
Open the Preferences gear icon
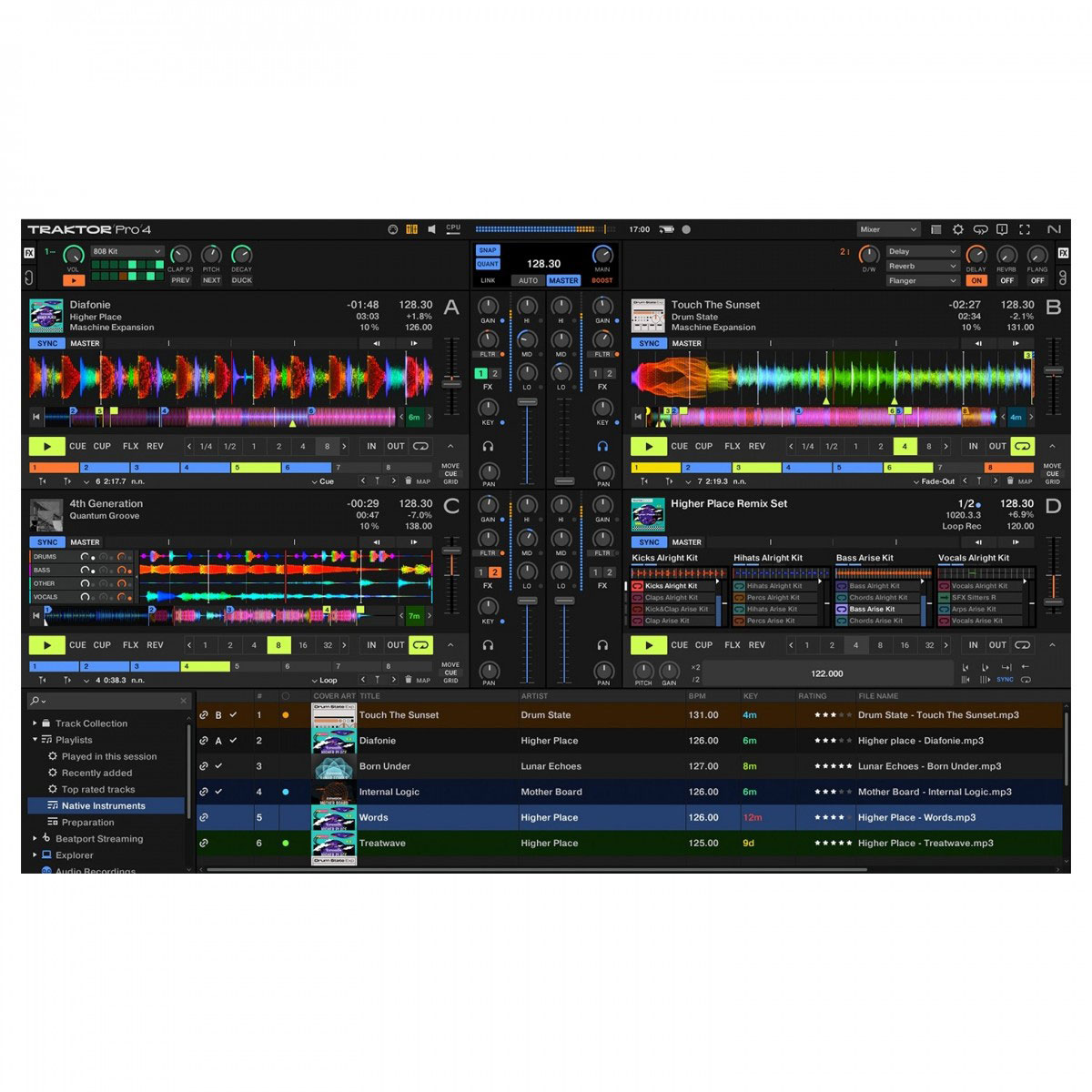pyautogui.click(x=957, y=229)
